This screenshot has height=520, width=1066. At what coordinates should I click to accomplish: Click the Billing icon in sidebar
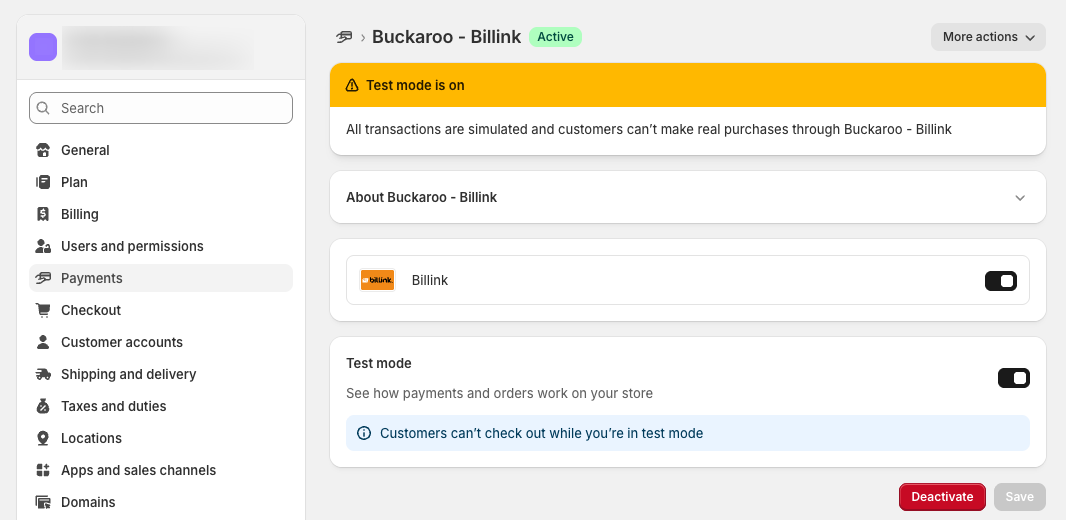pos(43,214)
